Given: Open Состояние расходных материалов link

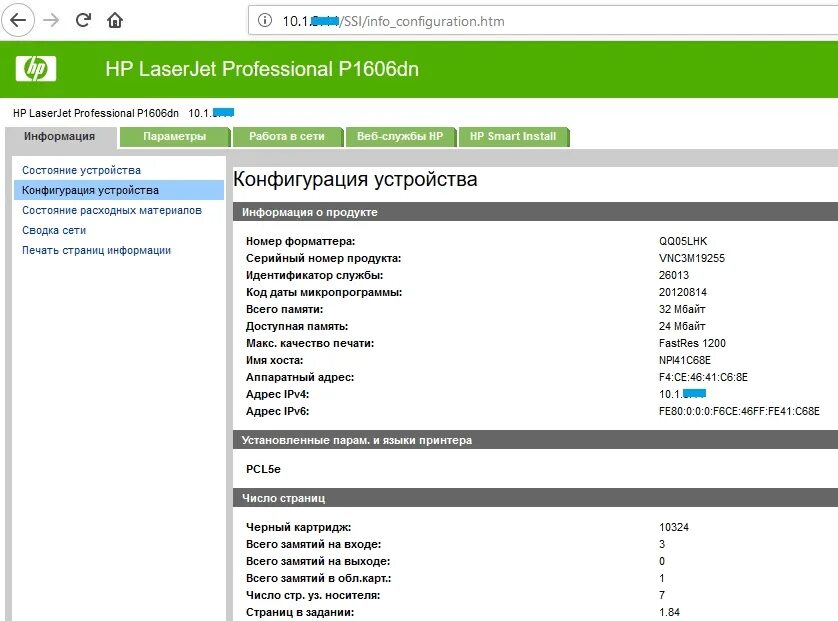Looking at the screenshot, I should [112, 210].
